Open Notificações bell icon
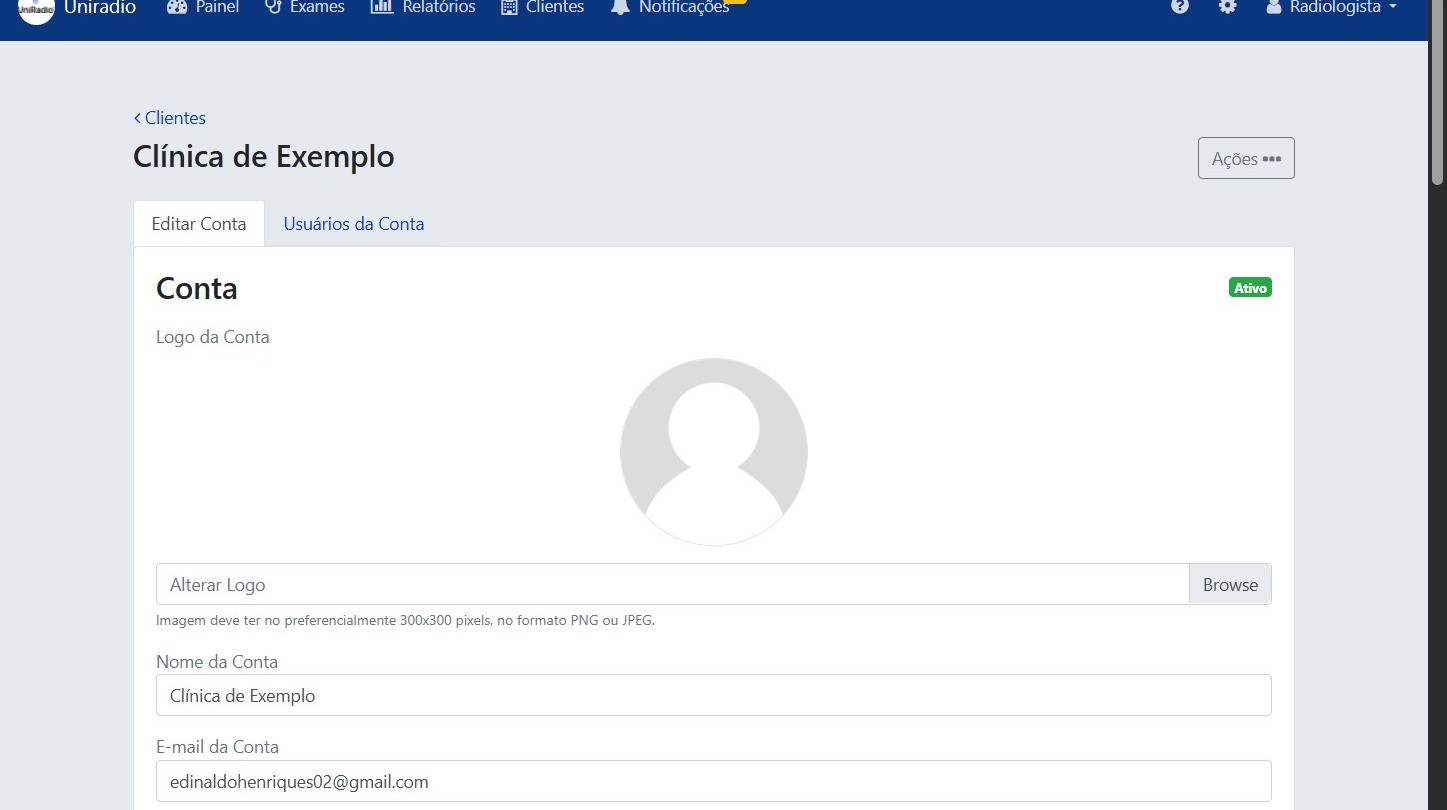This screenshot has width=1447, height=810. [x=620, y=7]
